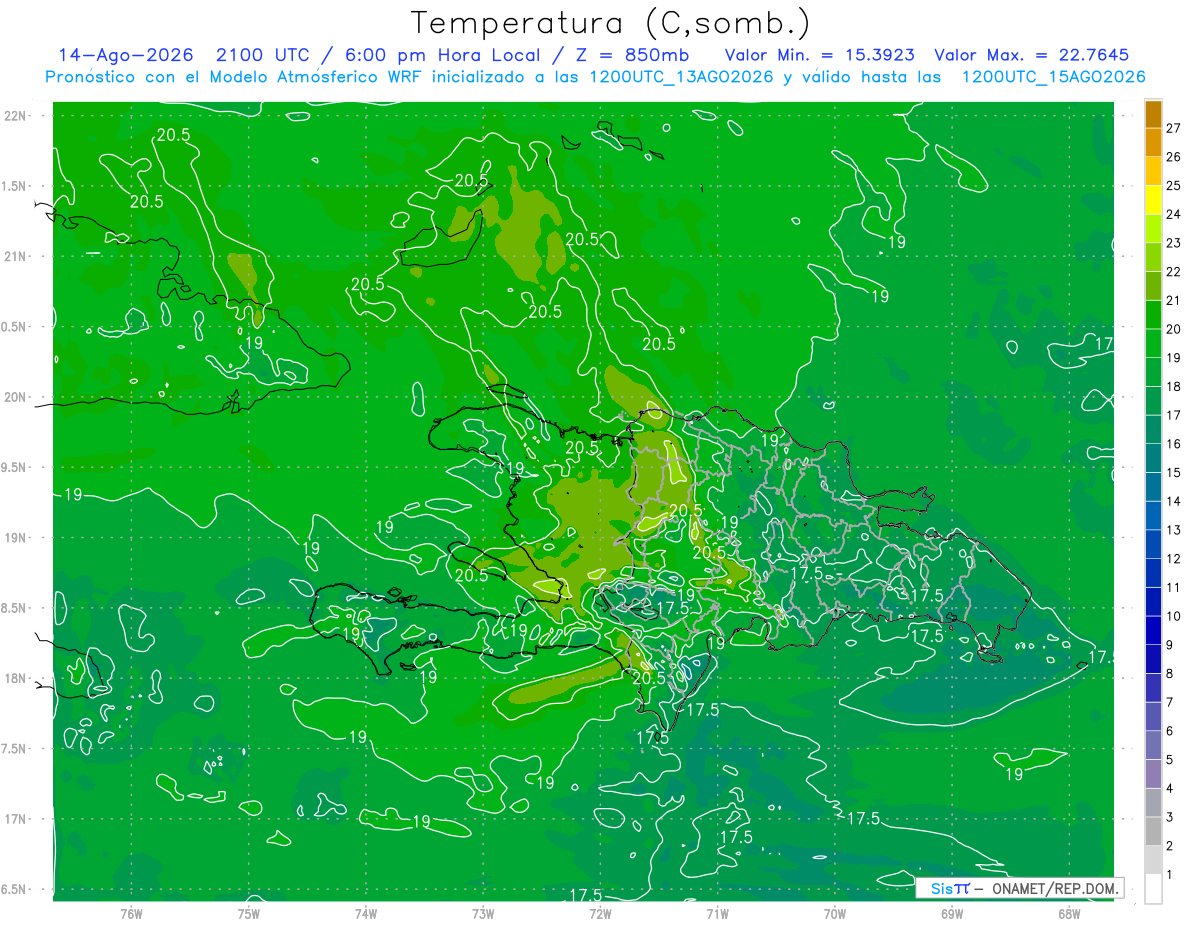This screenshot has height=927, width=1200.
Task: Click color scale value "13"
Action: click(1174, 530)
